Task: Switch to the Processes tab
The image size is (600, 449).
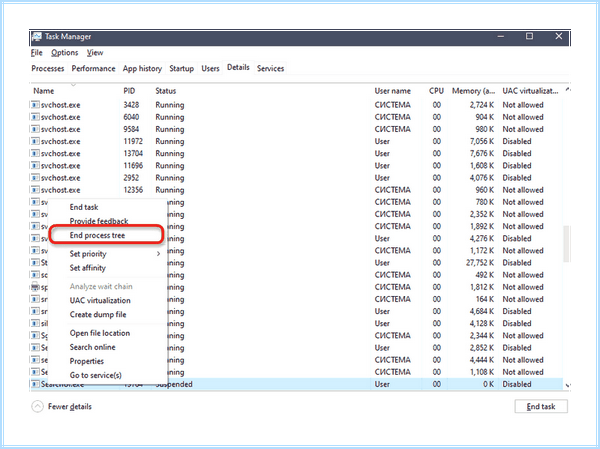Action: [48, 69]
